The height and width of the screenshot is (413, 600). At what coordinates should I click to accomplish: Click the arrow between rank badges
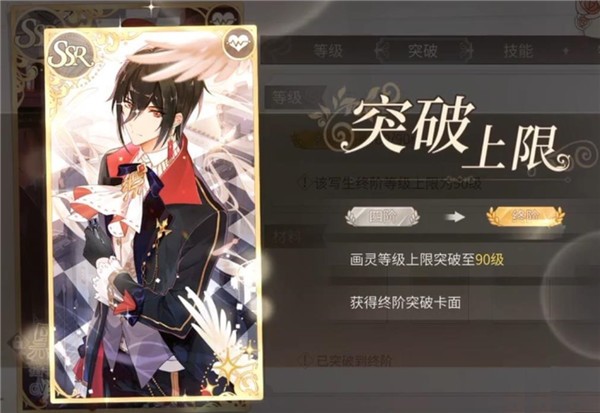[x=455, y=217]
